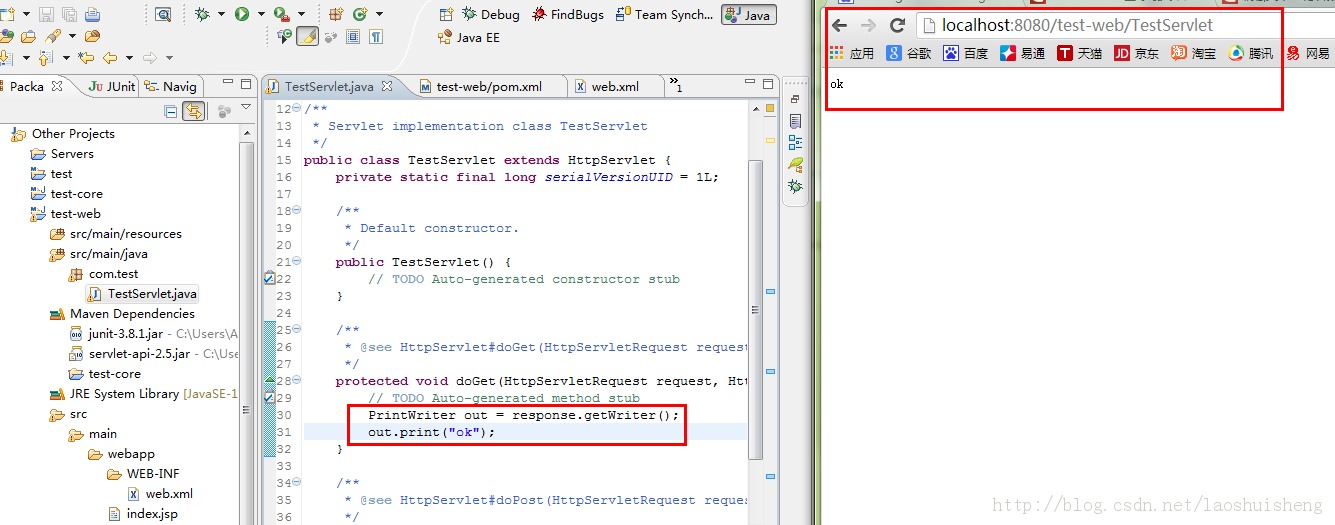Viewport: 1335px width, 525px height.
Task: Select the JUnit view tab
Action: 111,86
